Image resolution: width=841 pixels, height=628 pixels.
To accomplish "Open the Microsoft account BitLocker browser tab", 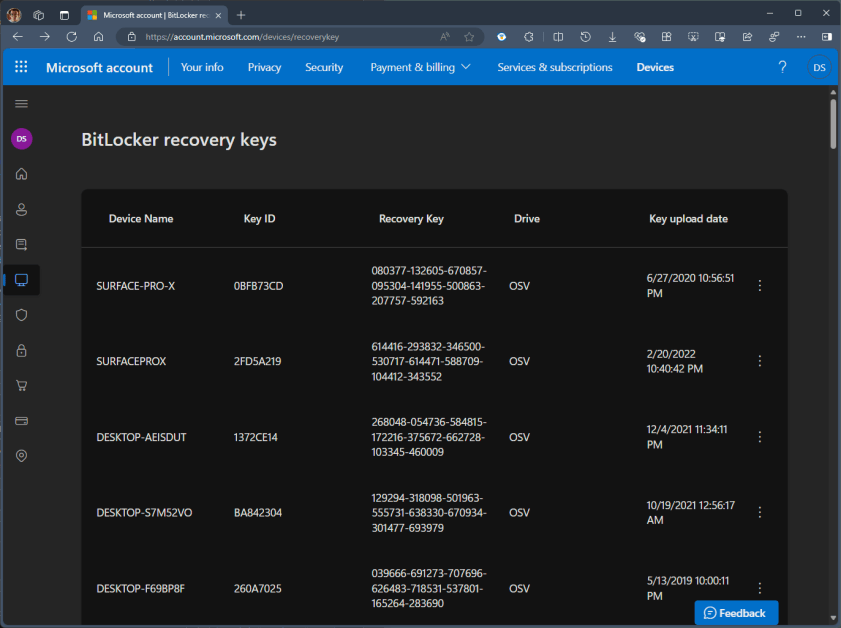I will tap(150, 15).
